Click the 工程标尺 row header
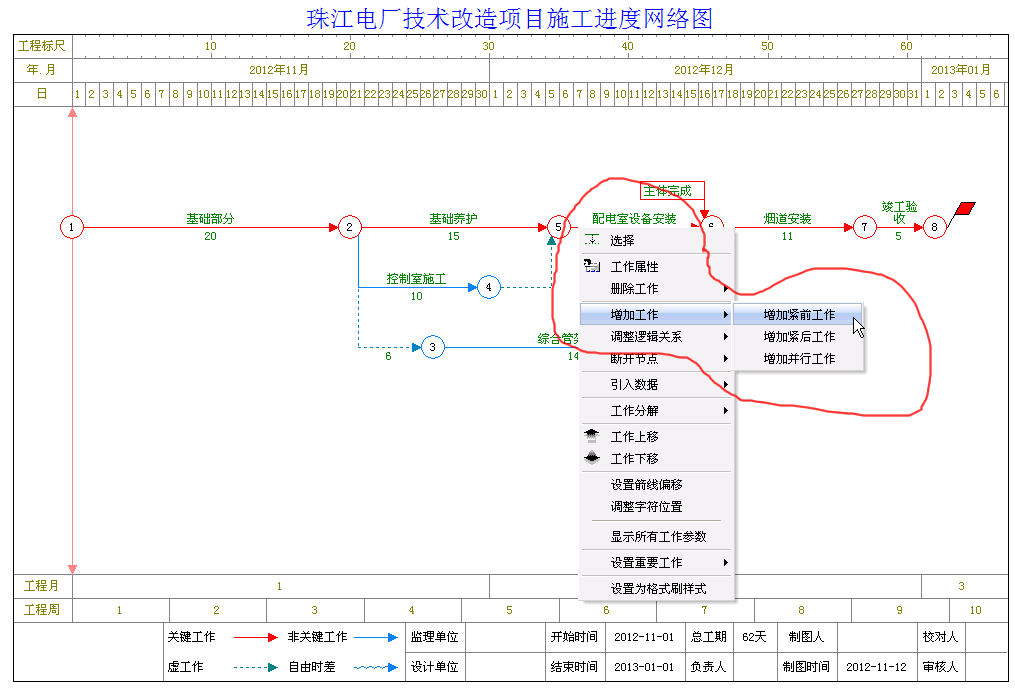 pyautogui.click(x=42, y=46)
